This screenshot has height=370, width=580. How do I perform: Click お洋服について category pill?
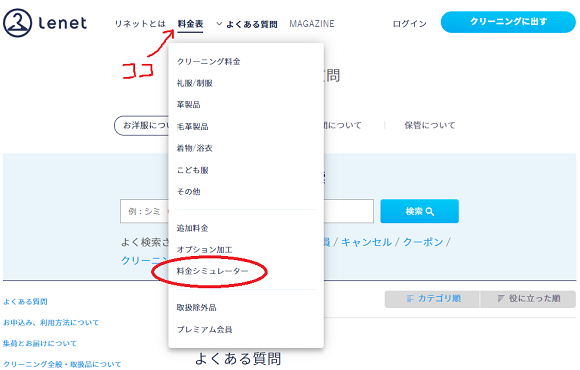click(x=141, y=125)
